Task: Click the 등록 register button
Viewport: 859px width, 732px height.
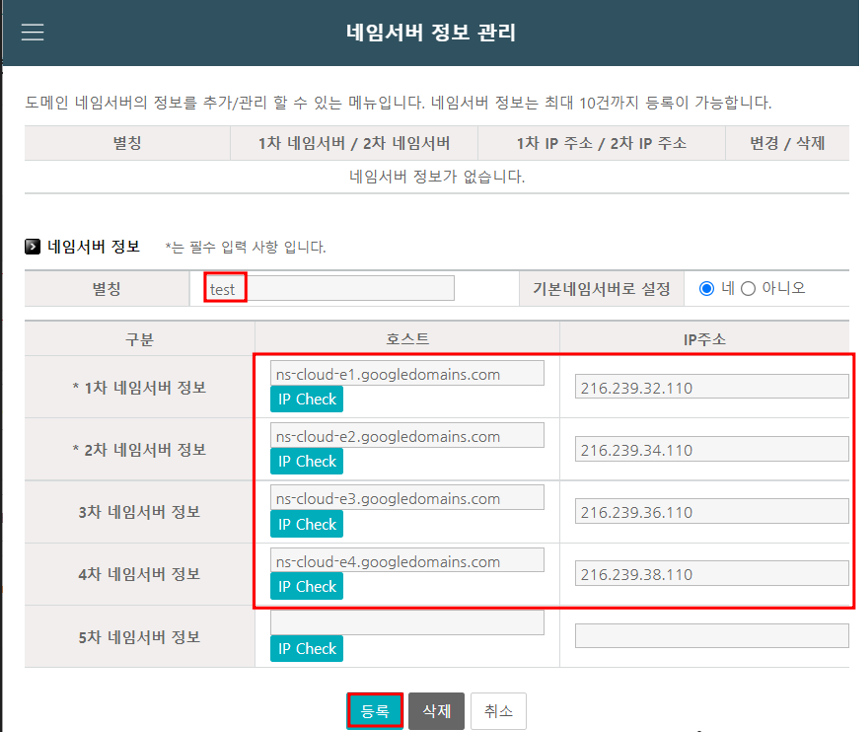Action: click(x=375, y=711)
